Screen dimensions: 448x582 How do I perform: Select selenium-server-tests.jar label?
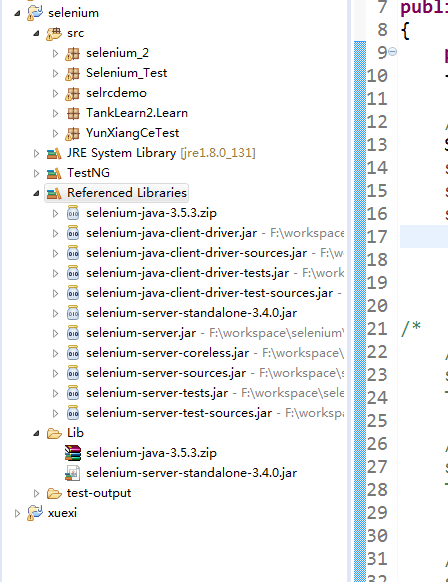pyautogui.click(x=157, y=393)
